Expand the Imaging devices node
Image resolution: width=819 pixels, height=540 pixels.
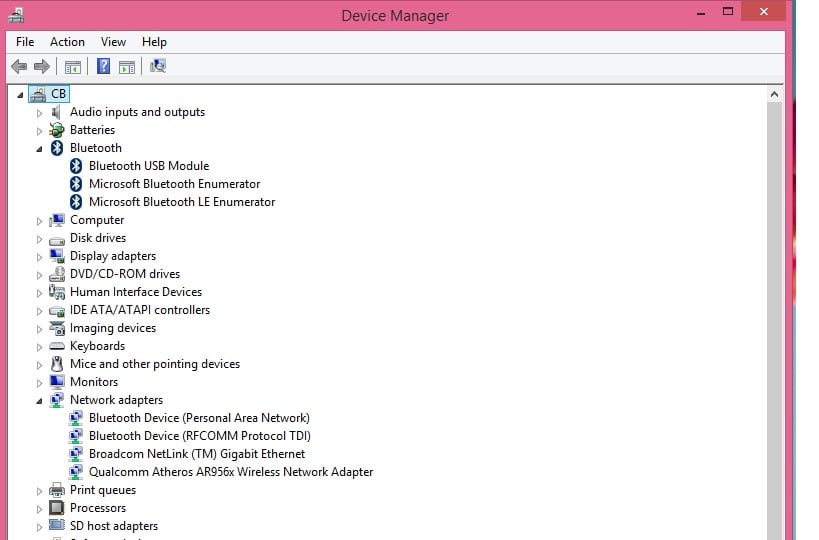39,329
